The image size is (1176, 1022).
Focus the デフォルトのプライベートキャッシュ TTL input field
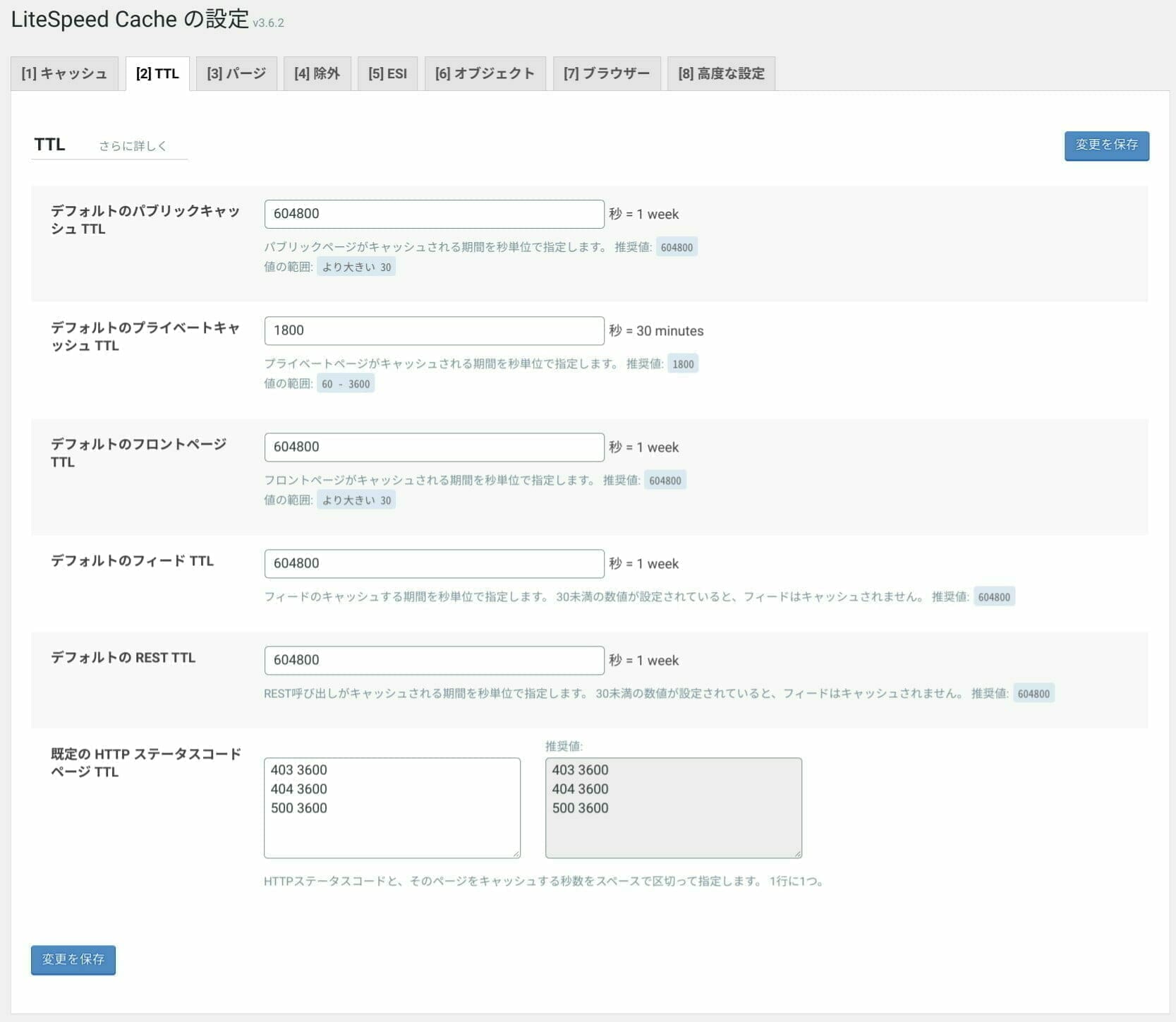[434, 330]
